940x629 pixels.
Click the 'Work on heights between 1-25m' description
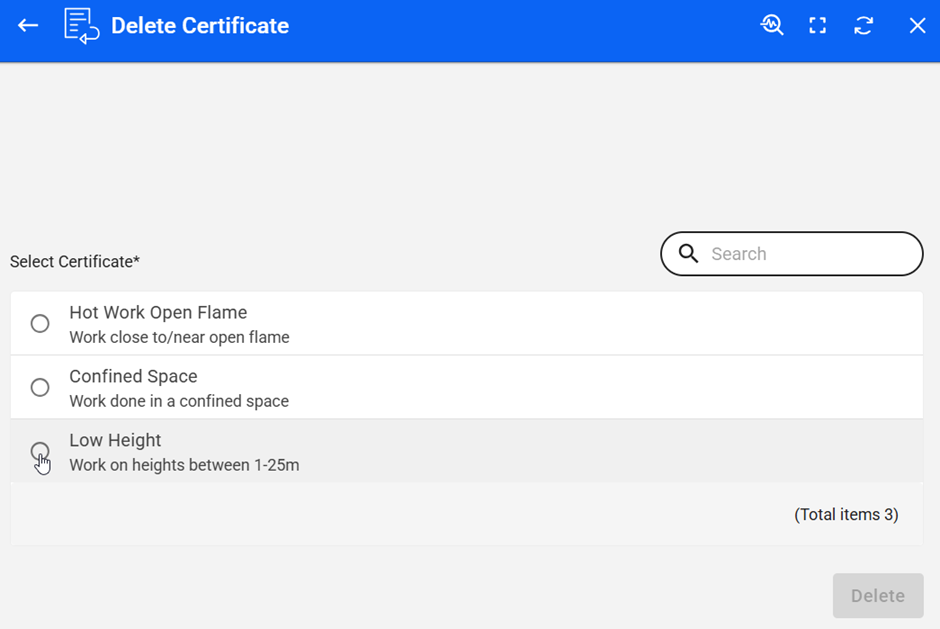coord(184,466)
